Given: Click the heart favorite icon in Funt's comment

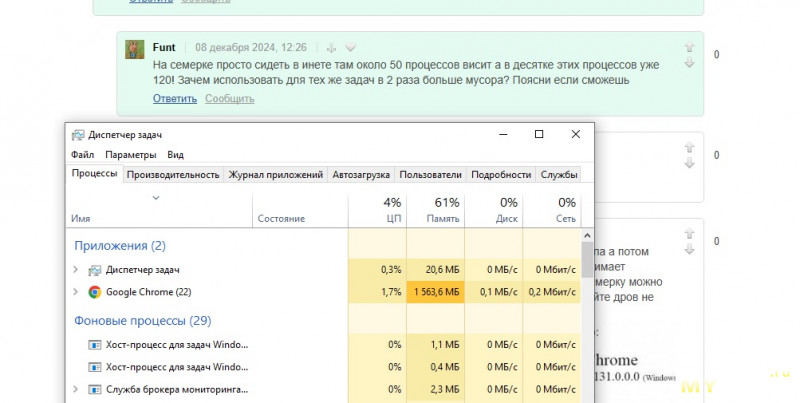Looking at the screenshot, I should (350, 47).
